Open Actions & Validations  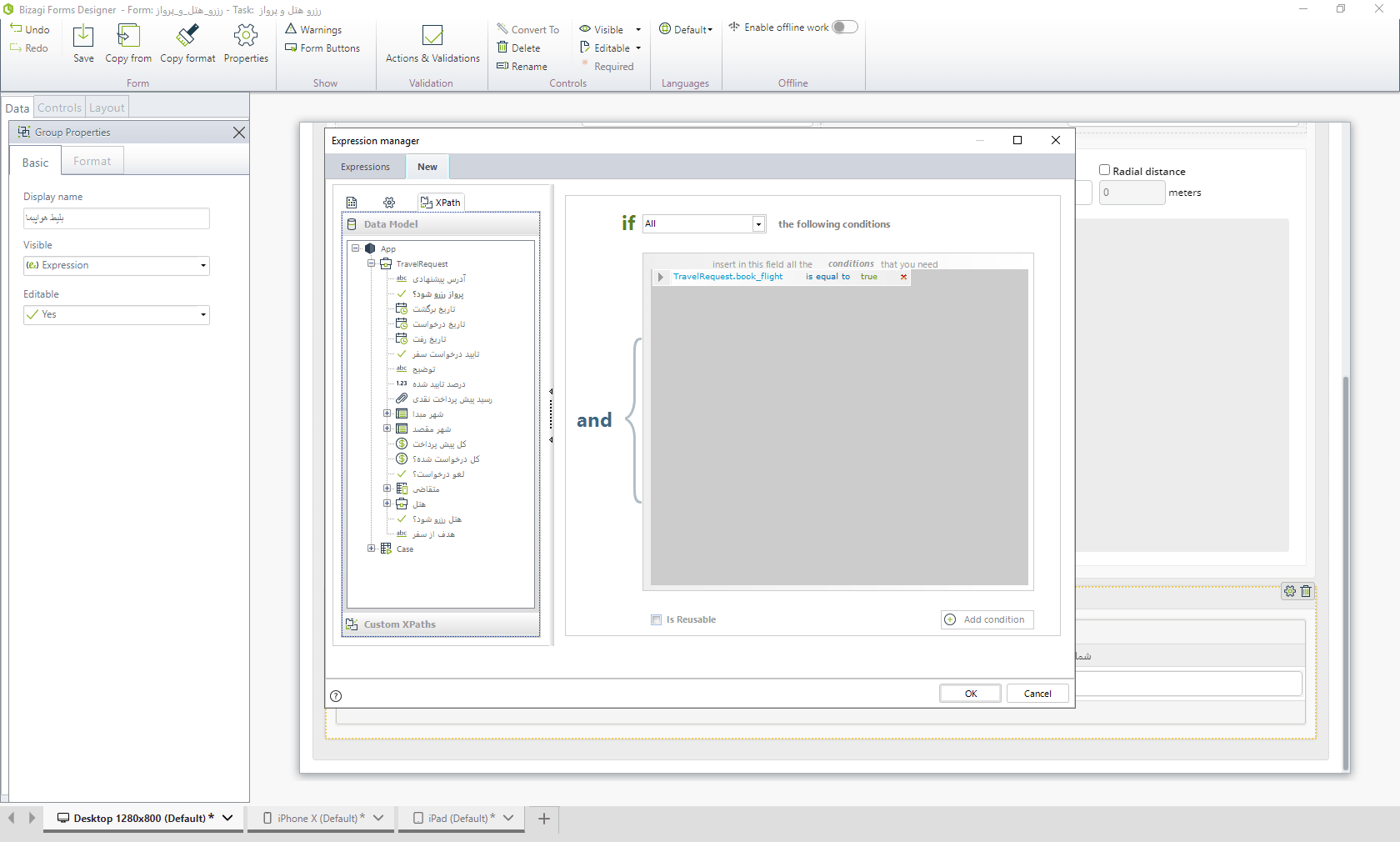(432, 44)
